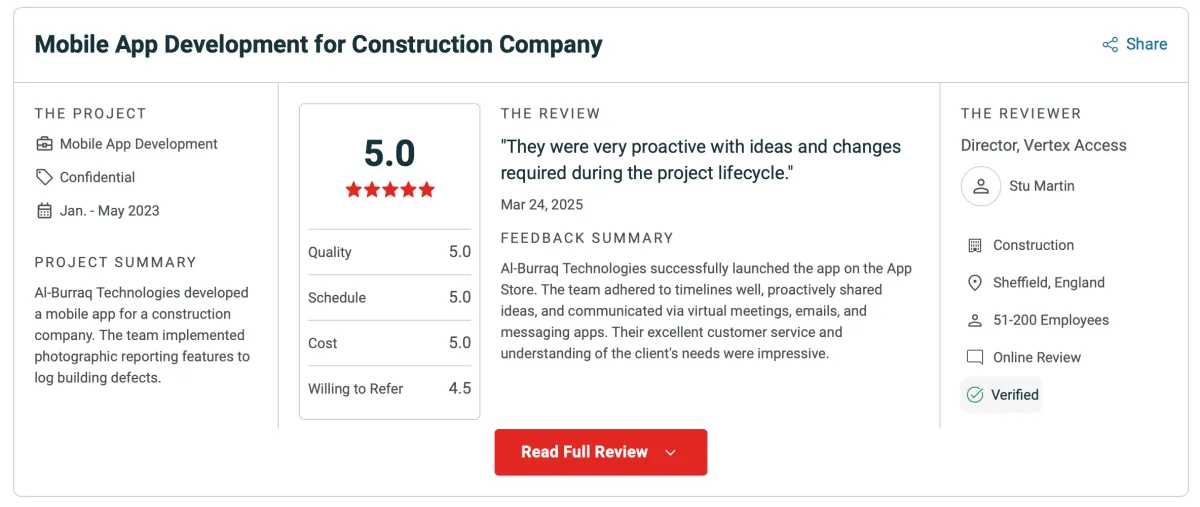Viewport: 1200px width, 507px height.
Task: Click the Mobile App Development for Construction Company title
Action: click(x=318, y=45)
